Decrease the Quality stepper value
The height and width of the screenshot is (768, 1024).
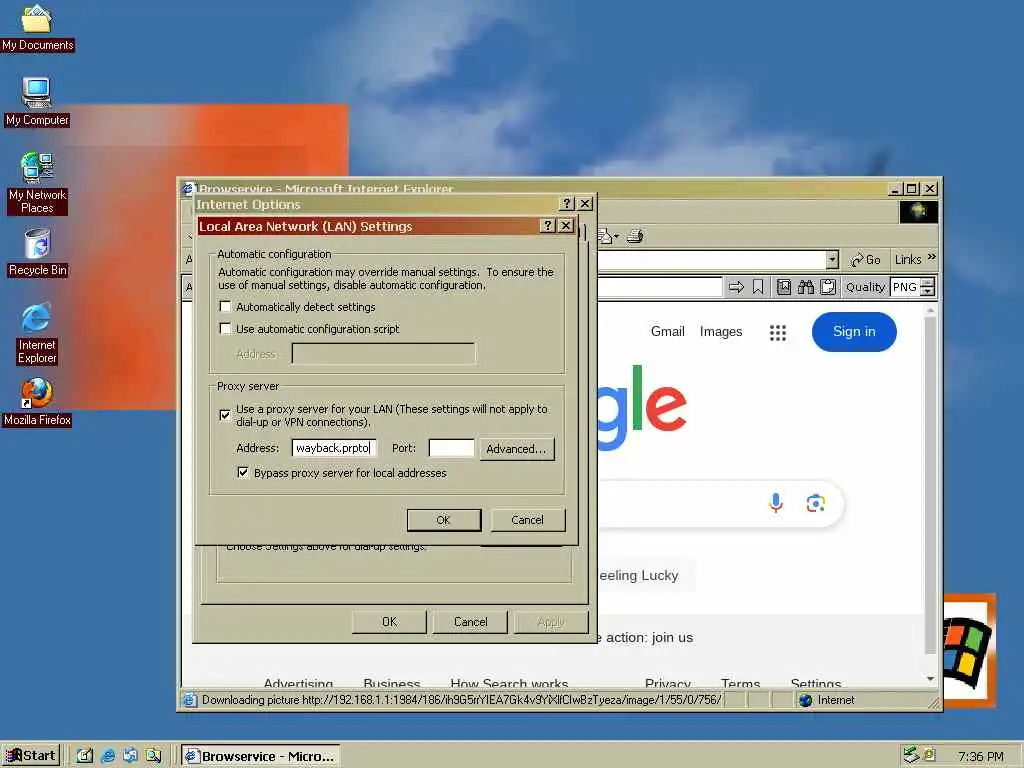pyautogui.click(x=928, y=291)
